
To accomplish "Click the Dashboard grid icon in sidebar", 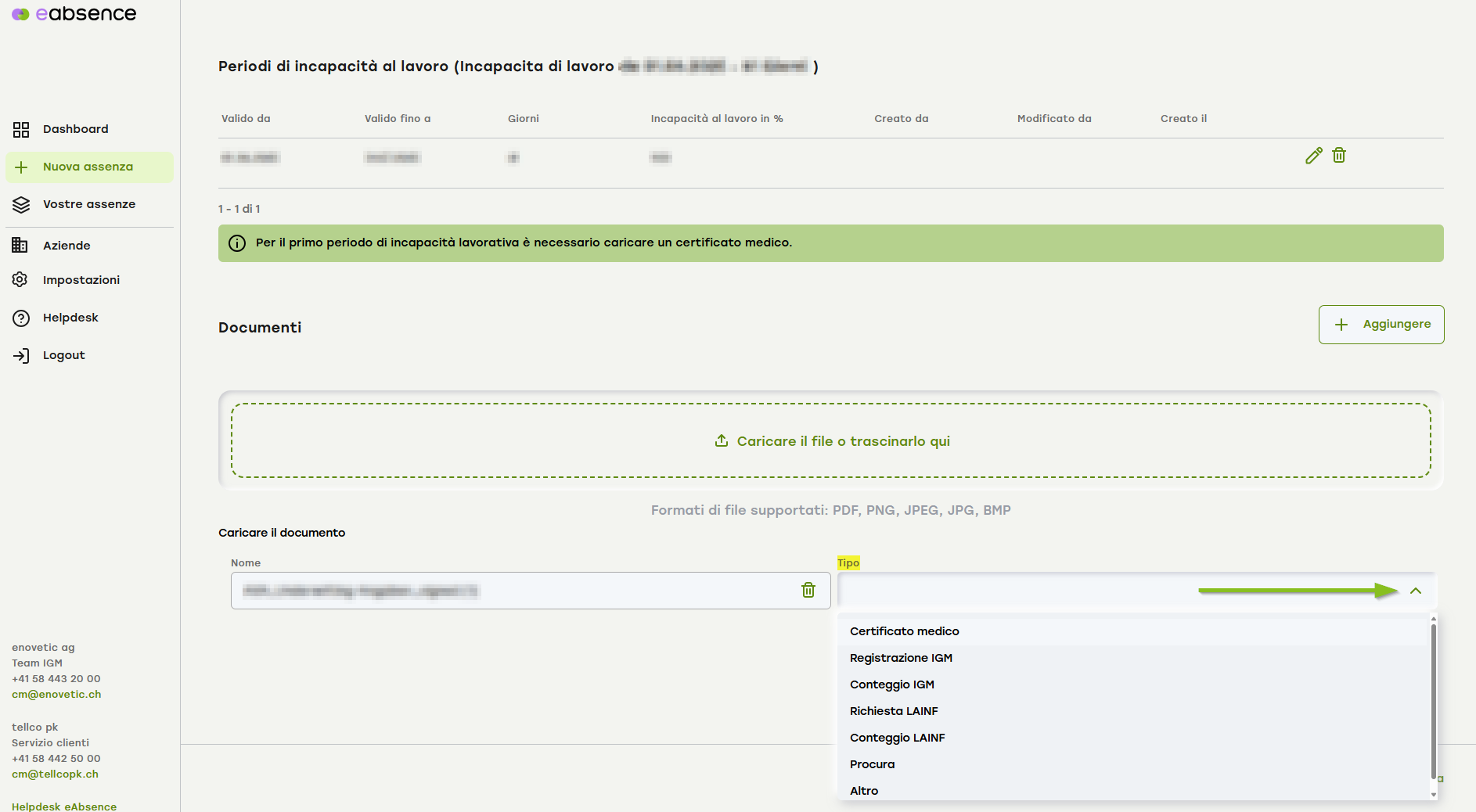I will click(21, 130).
